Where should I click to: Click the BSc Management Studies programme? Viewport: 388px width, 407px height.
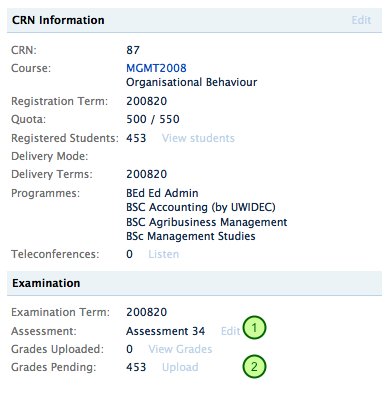[x=191, y=236]
